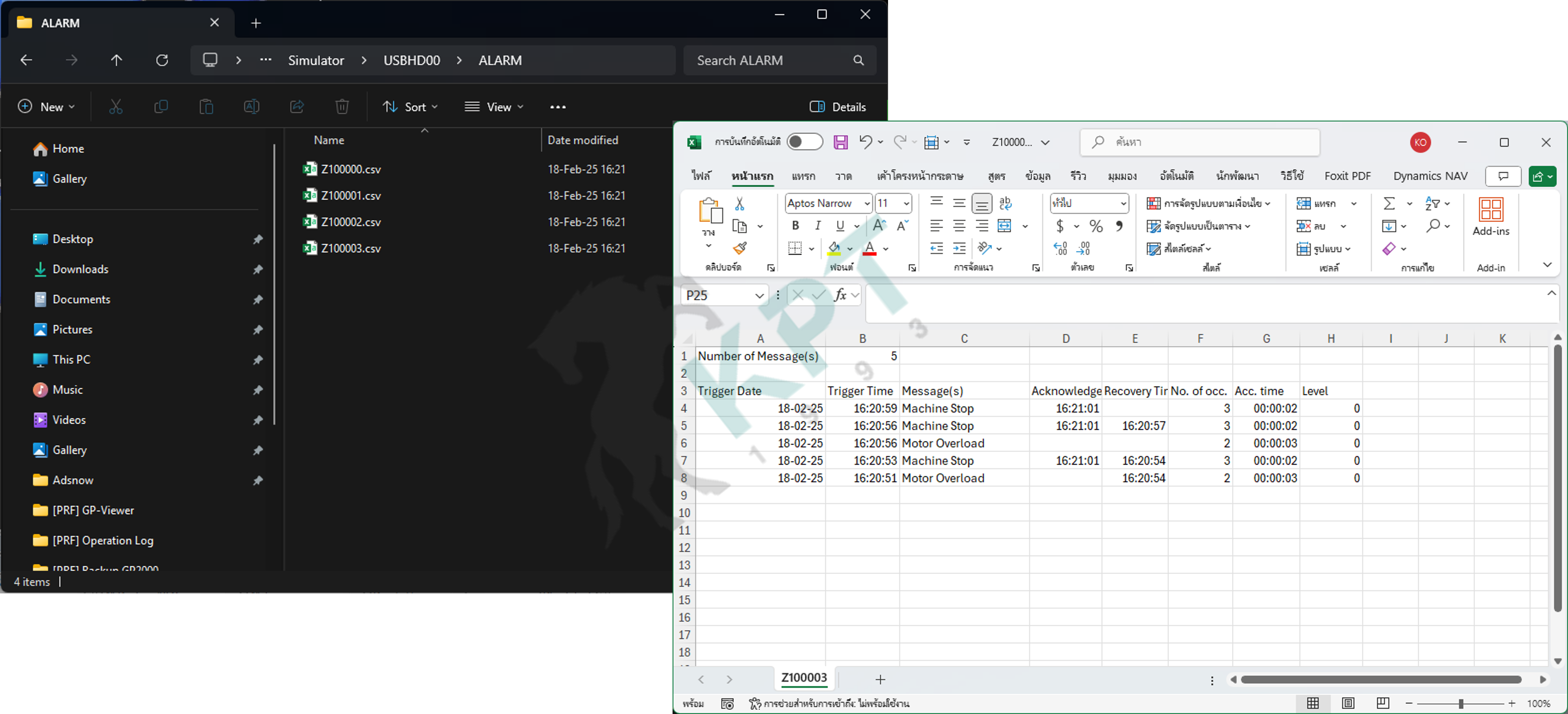This screenshot has height=714, width=1568.
Task: Decrease font size in Excel ribbon
Action: (x=903, y=226)
